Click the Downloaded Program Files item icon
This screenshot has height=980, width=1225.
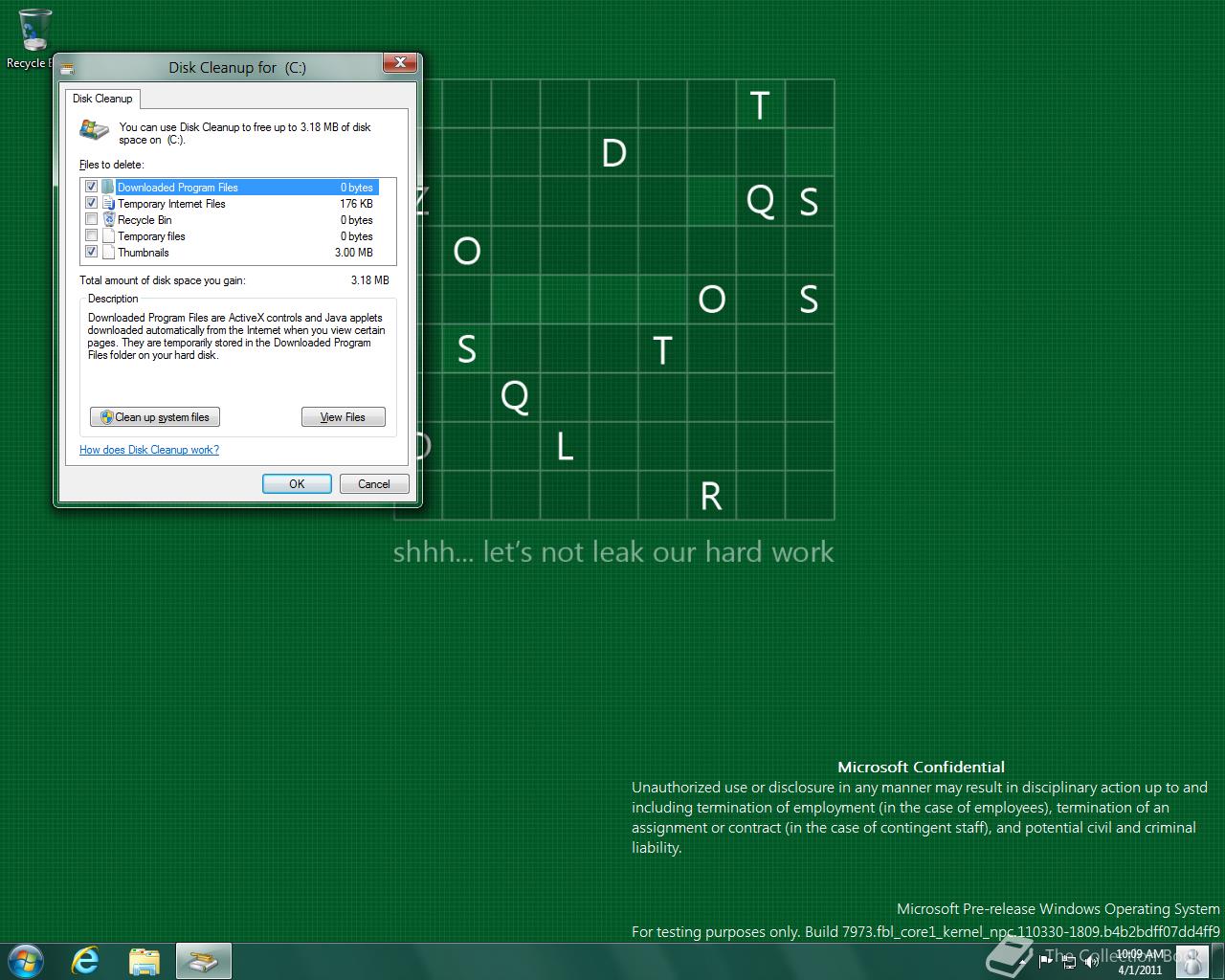(x=108, y=187)
